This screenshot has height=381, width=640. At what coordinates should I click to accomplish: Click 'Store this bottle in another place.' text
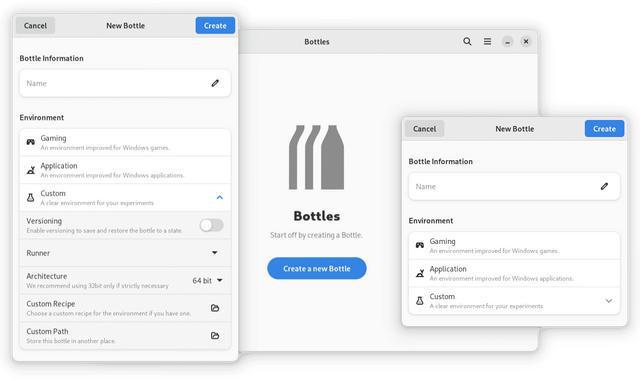coord(71,341)
